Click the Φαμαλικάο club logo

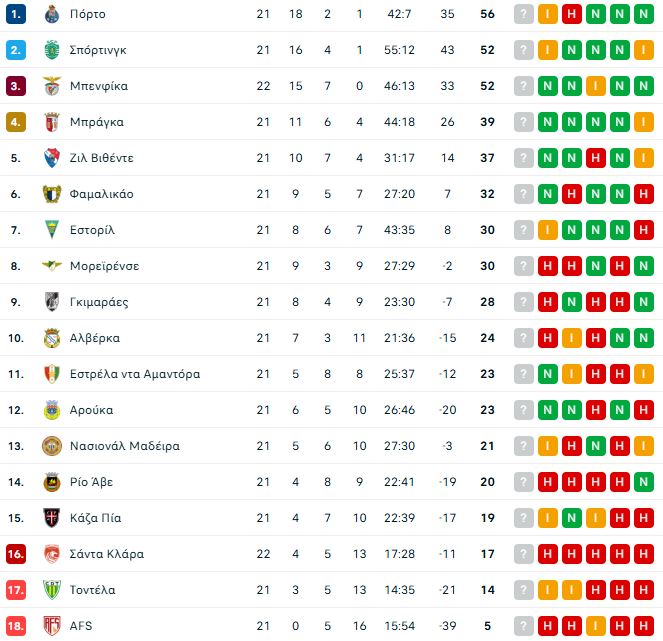(52, 194)
